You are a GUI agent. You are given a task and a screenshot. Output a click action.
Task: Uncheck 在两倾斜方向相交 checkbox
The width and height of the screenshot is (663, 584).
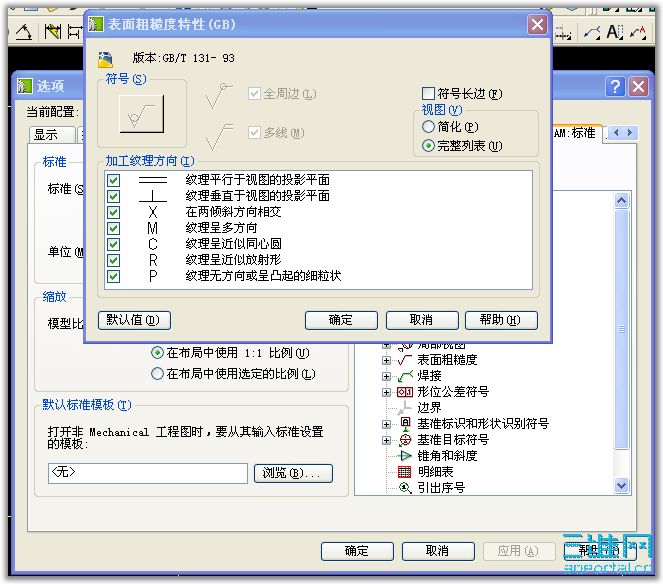113,212
